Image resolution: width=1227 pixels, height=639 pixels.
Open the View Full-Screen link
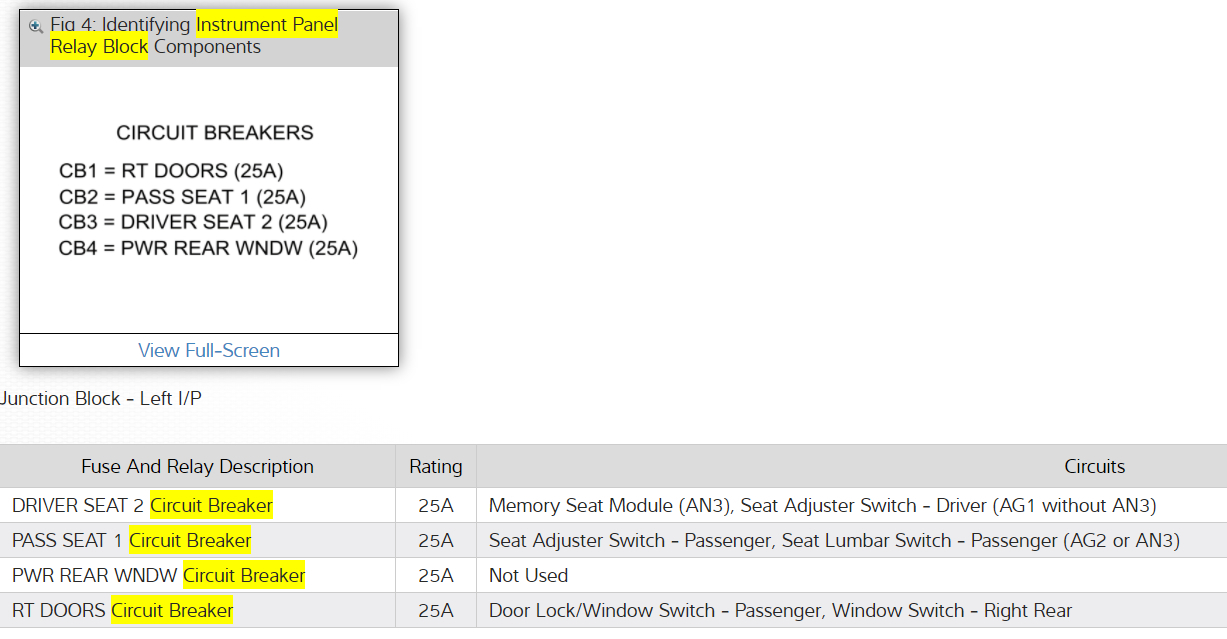point(209,350)
